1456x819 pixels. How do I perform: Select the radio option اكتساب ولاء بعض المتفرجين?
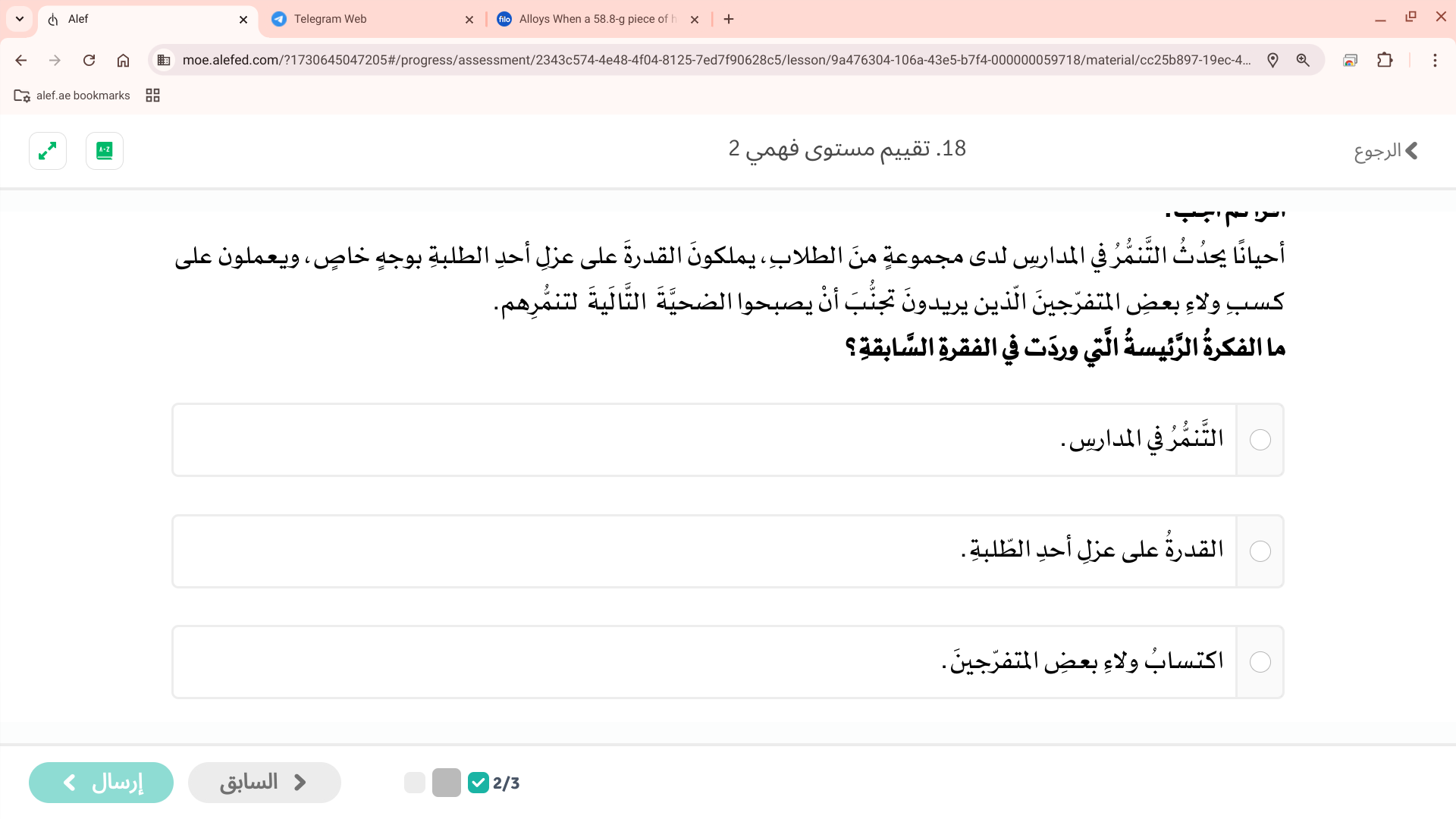coord(1260,662)
